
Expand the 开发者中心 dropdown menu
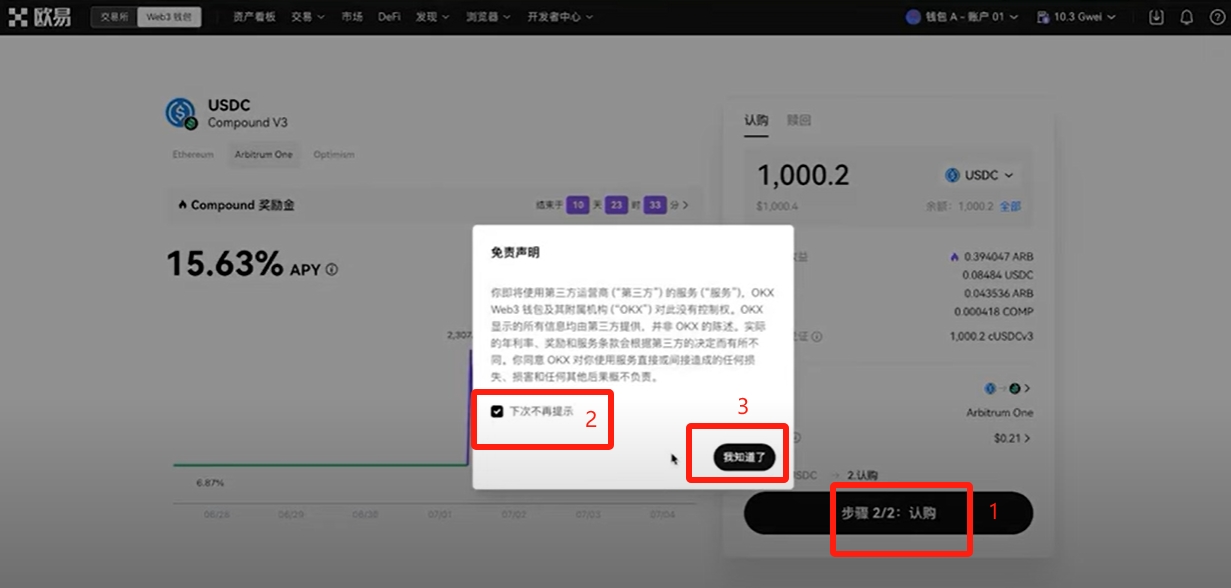click(560, 17)
